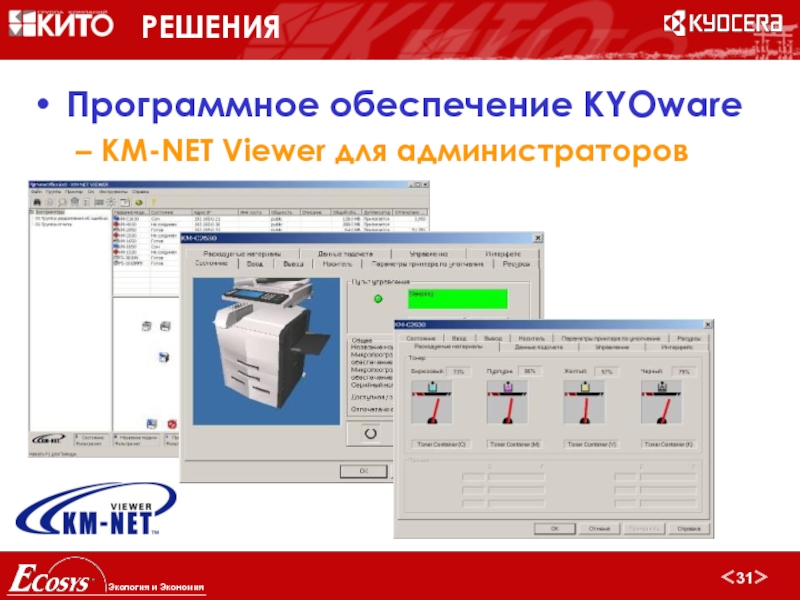Click the Адрес IP column header in printer list
This screenshot has height=600, width=800.
click(215, 212)
